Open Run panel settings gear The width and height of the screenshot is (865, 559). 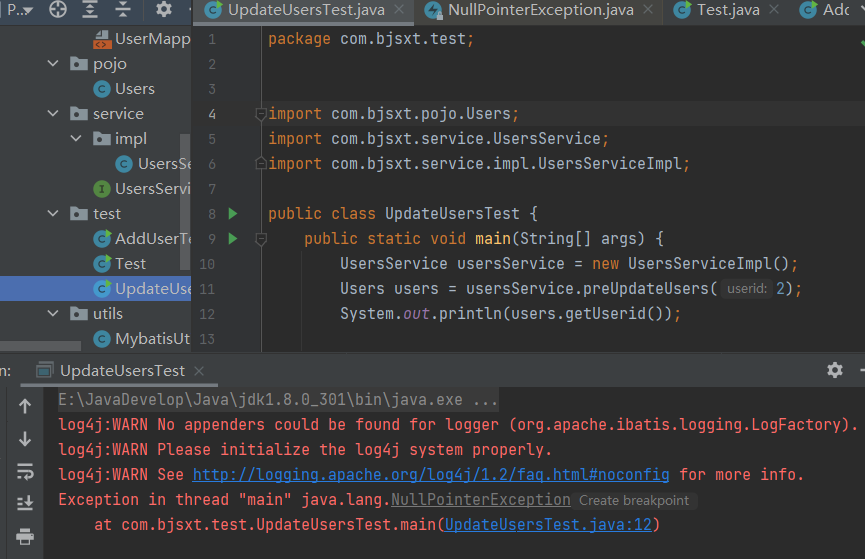pyautogui.click(x=835, y=370)
